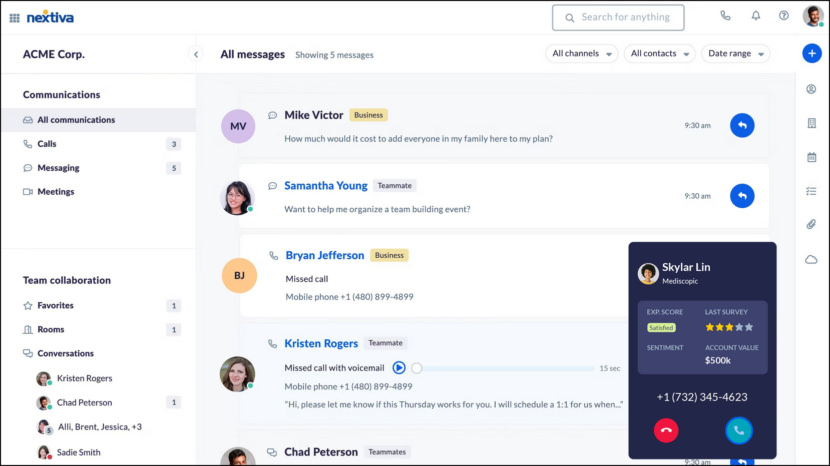Screen dimensions: 830x466
Task: Answer Skylar Lin's incoming call
Action: click(738, 431)
